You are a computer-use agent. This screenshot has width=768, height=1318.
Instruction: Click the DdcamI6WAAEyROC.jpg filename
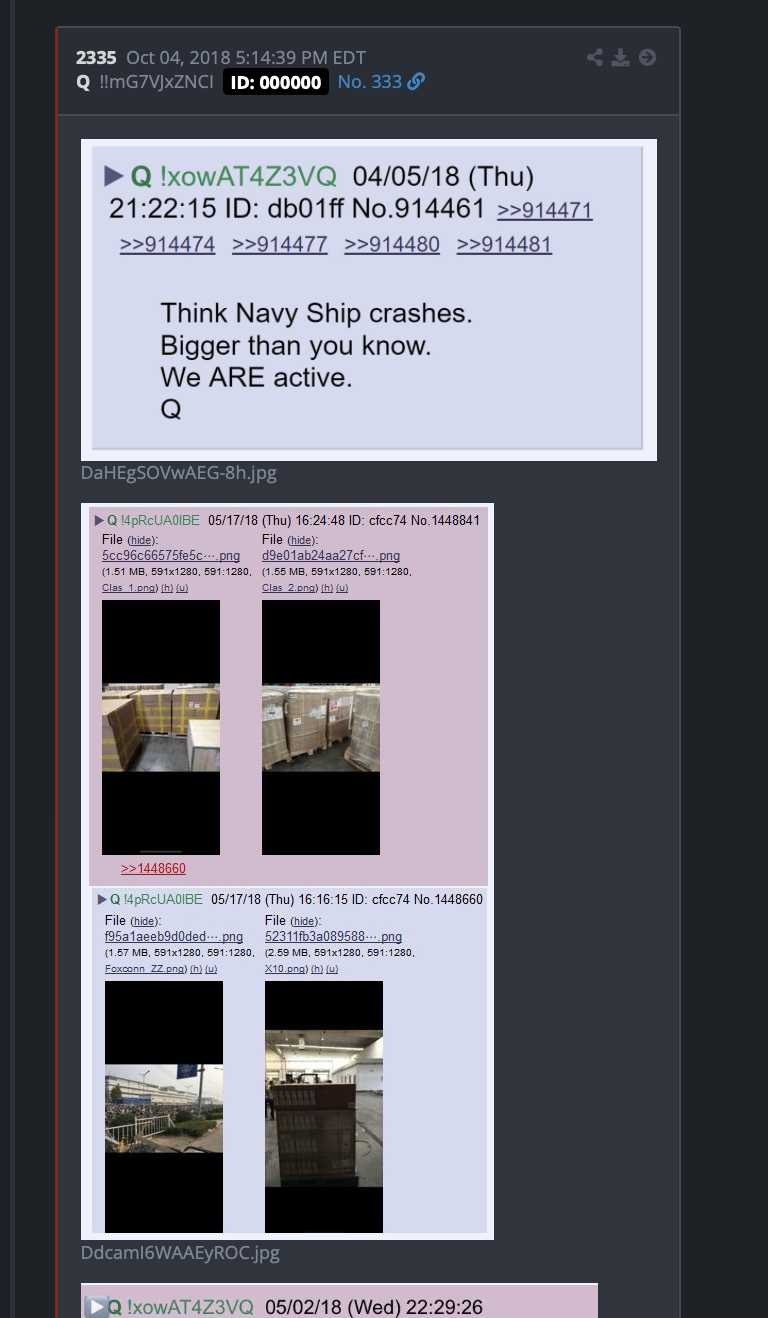[x=180, y=1252]
